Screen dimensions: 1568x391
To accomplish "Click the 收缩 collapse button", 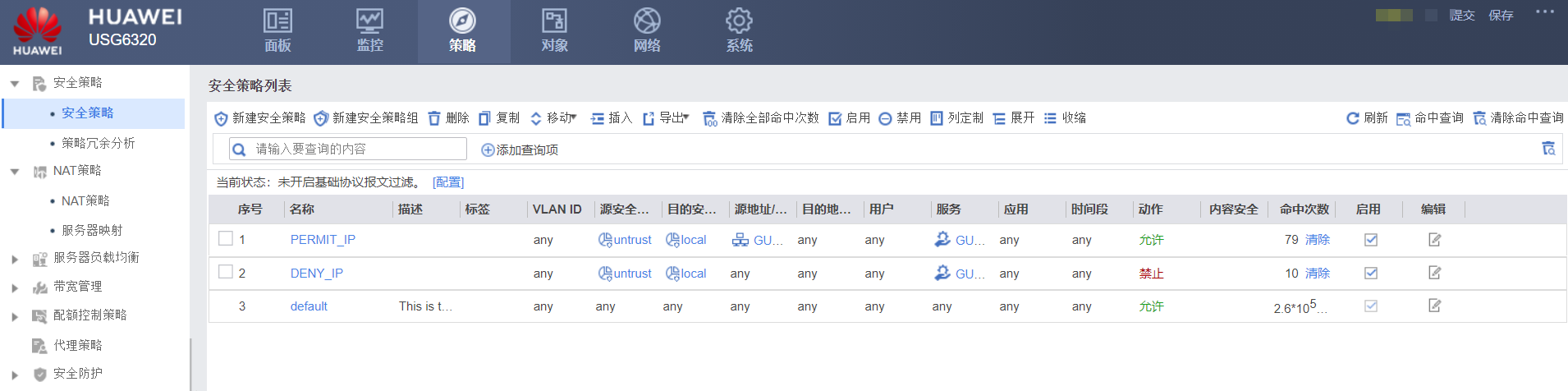I will pyautogui.click(x=1065, y=118).
